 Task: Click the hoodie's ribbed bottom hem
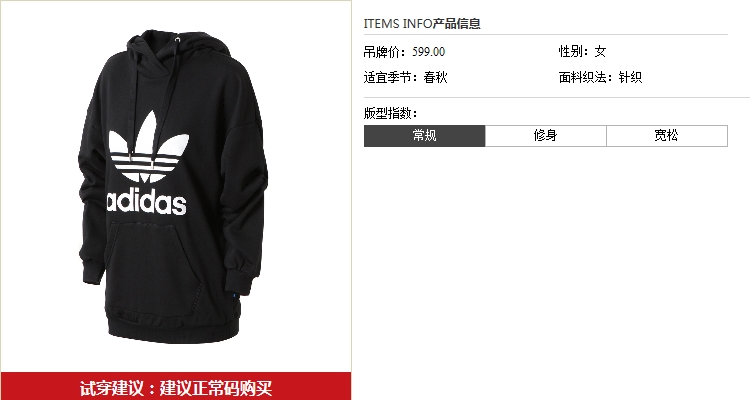click(172, 328)
